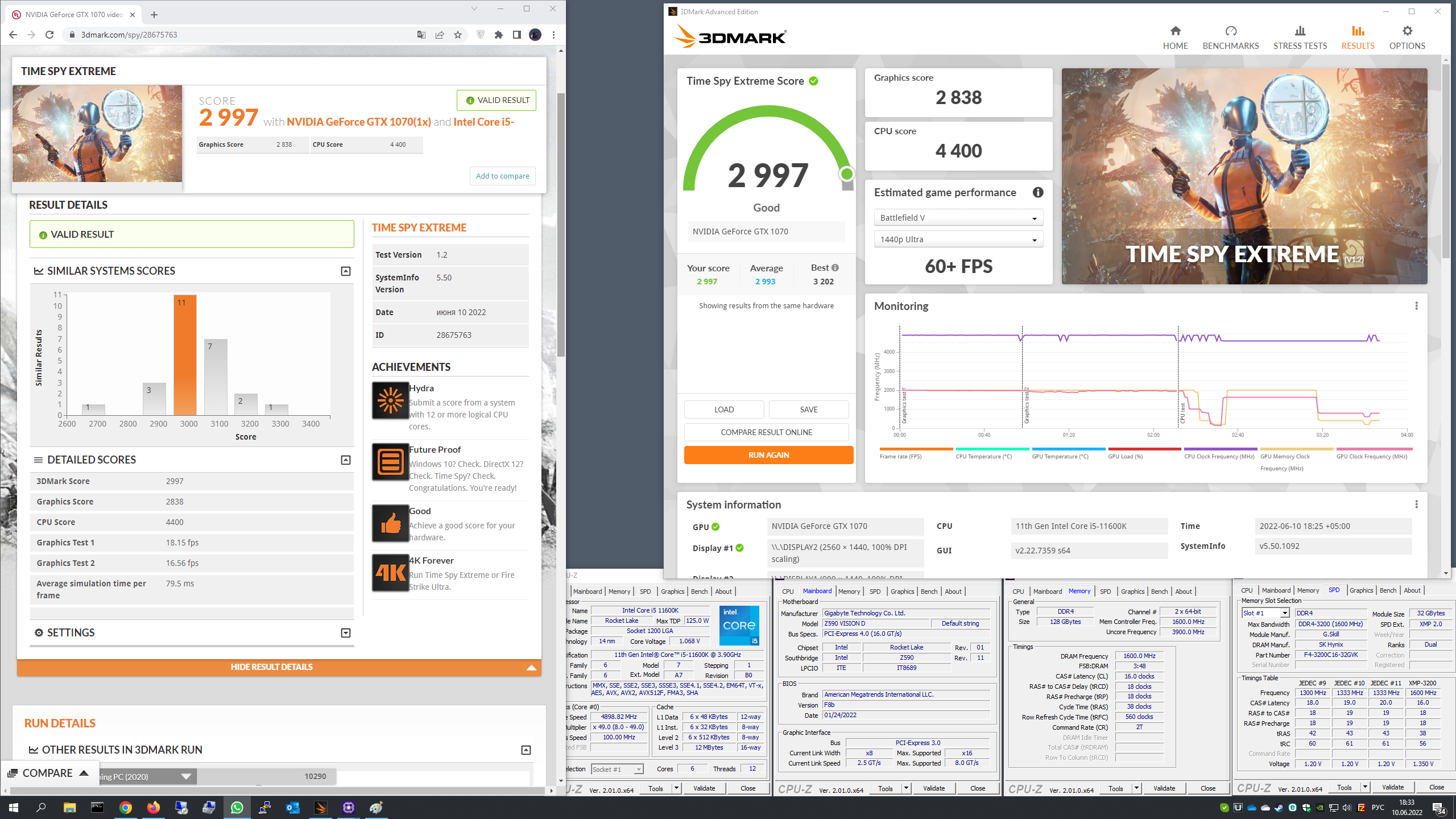Open the System information three-dot menu

pos(1416,504)
